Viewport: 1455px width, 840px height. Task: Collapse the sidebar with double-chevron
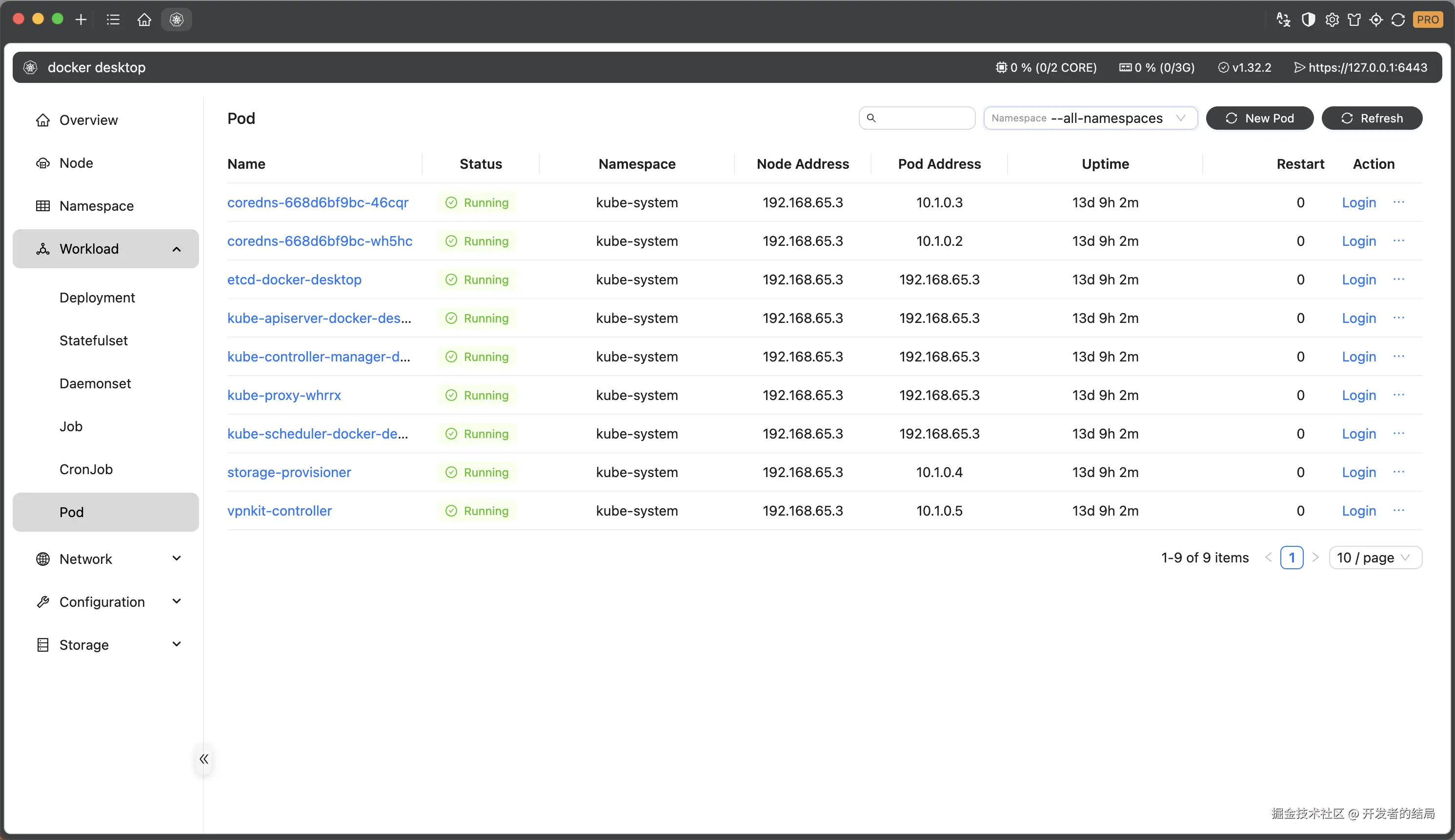point(203,759)
